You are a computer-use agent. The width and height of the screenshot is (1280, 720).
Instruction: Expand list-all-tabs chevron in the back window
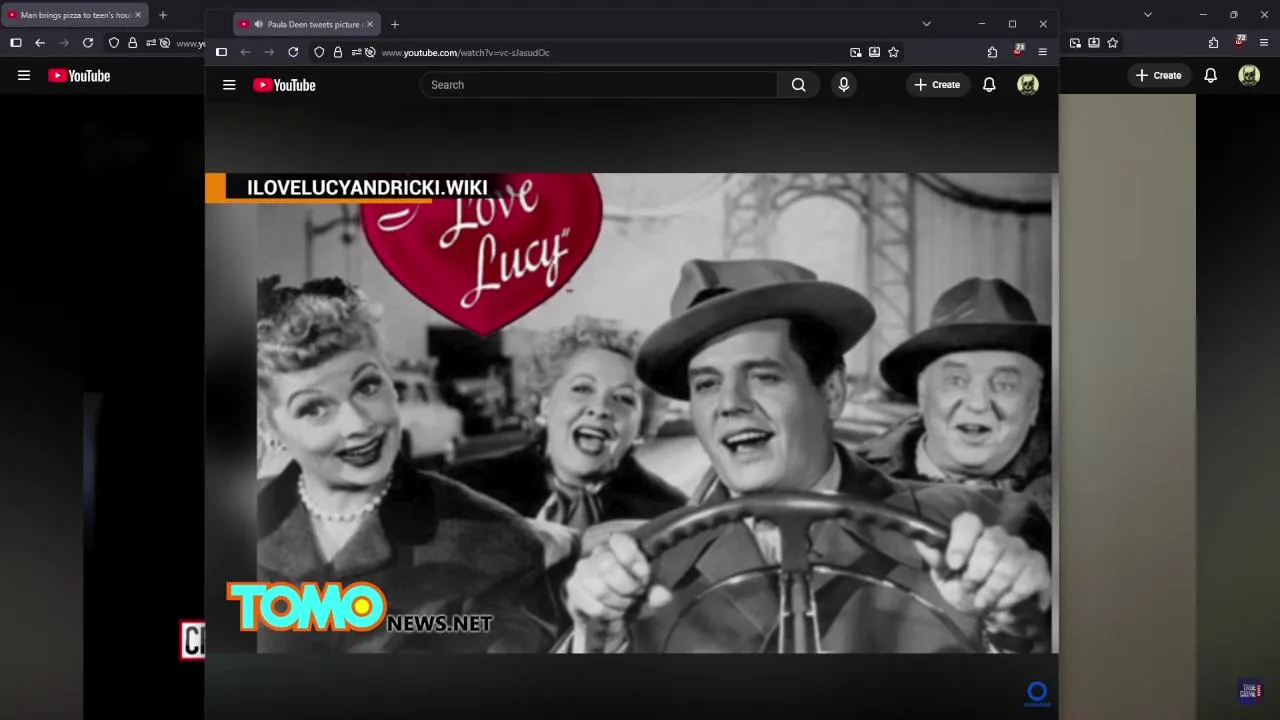[x=1148, y=15]
